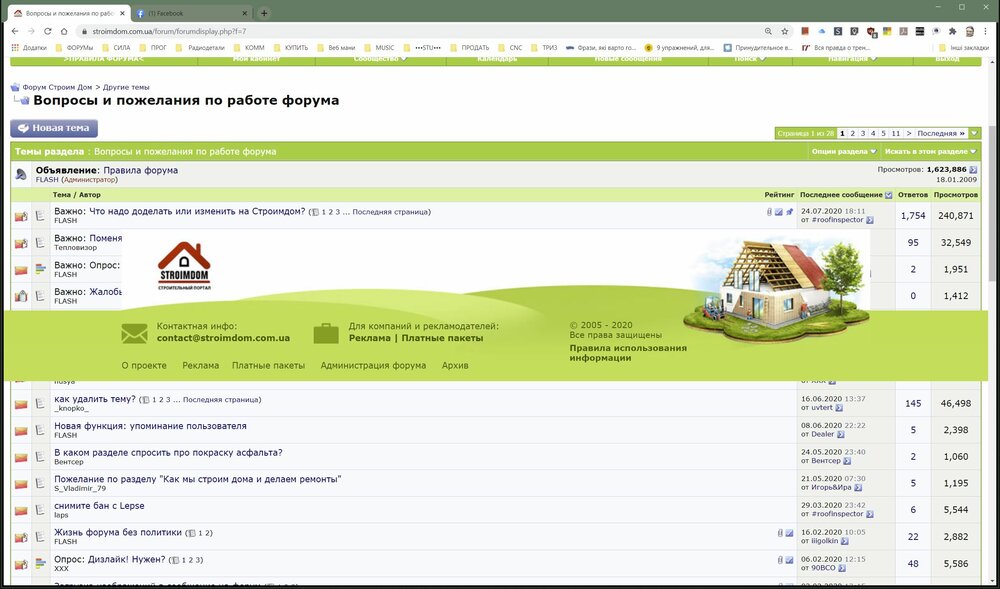Switch to the Facebook tab
1000x589 pixels.
click(x=191, y=13)
